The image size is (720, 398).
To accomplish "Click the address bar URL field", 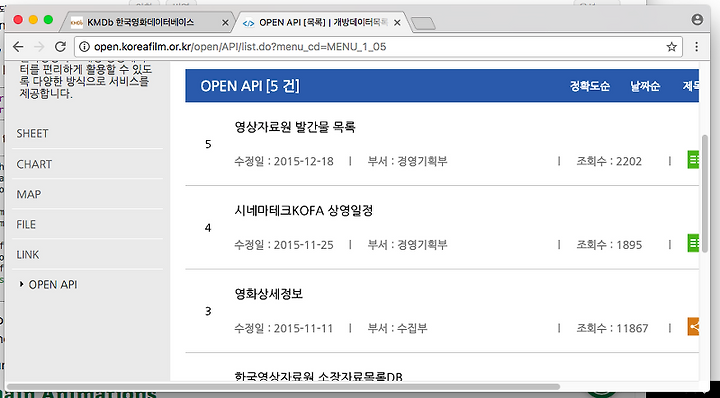I will click(377, 46).
